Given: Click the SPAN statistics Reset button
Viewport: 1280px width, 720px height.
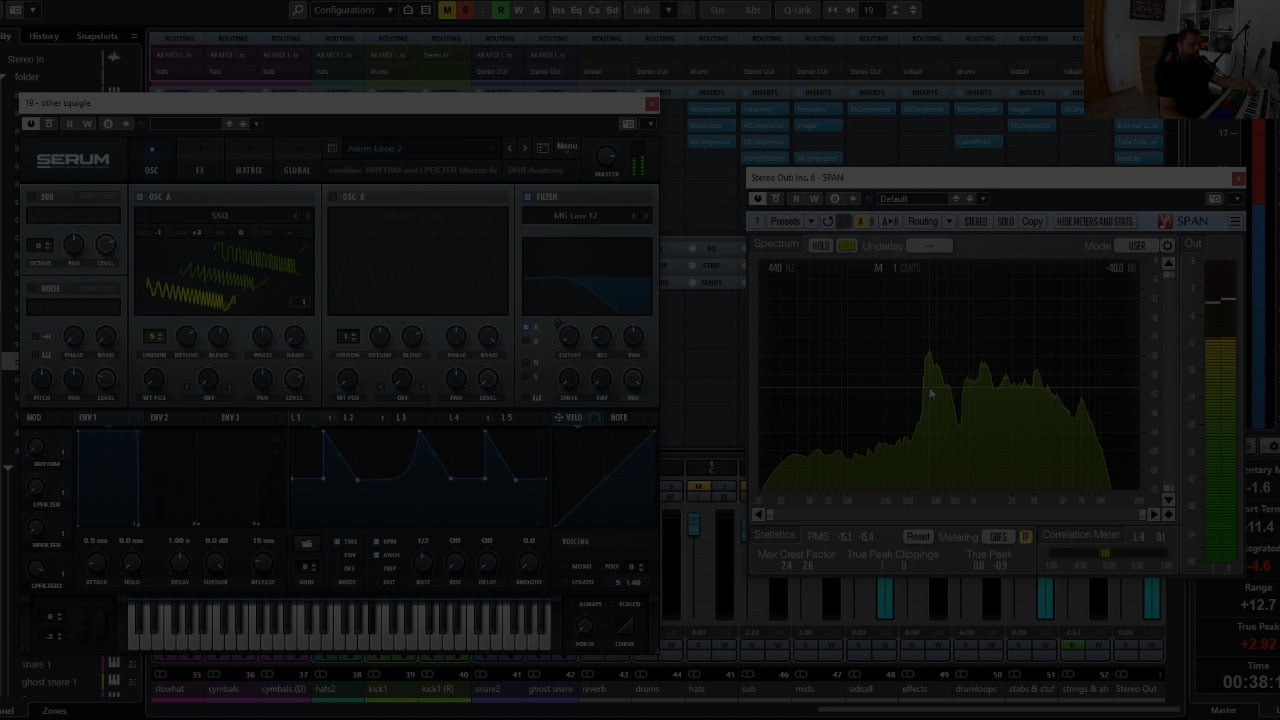Looking at the screenshot, I should click(x=917, y=537).
